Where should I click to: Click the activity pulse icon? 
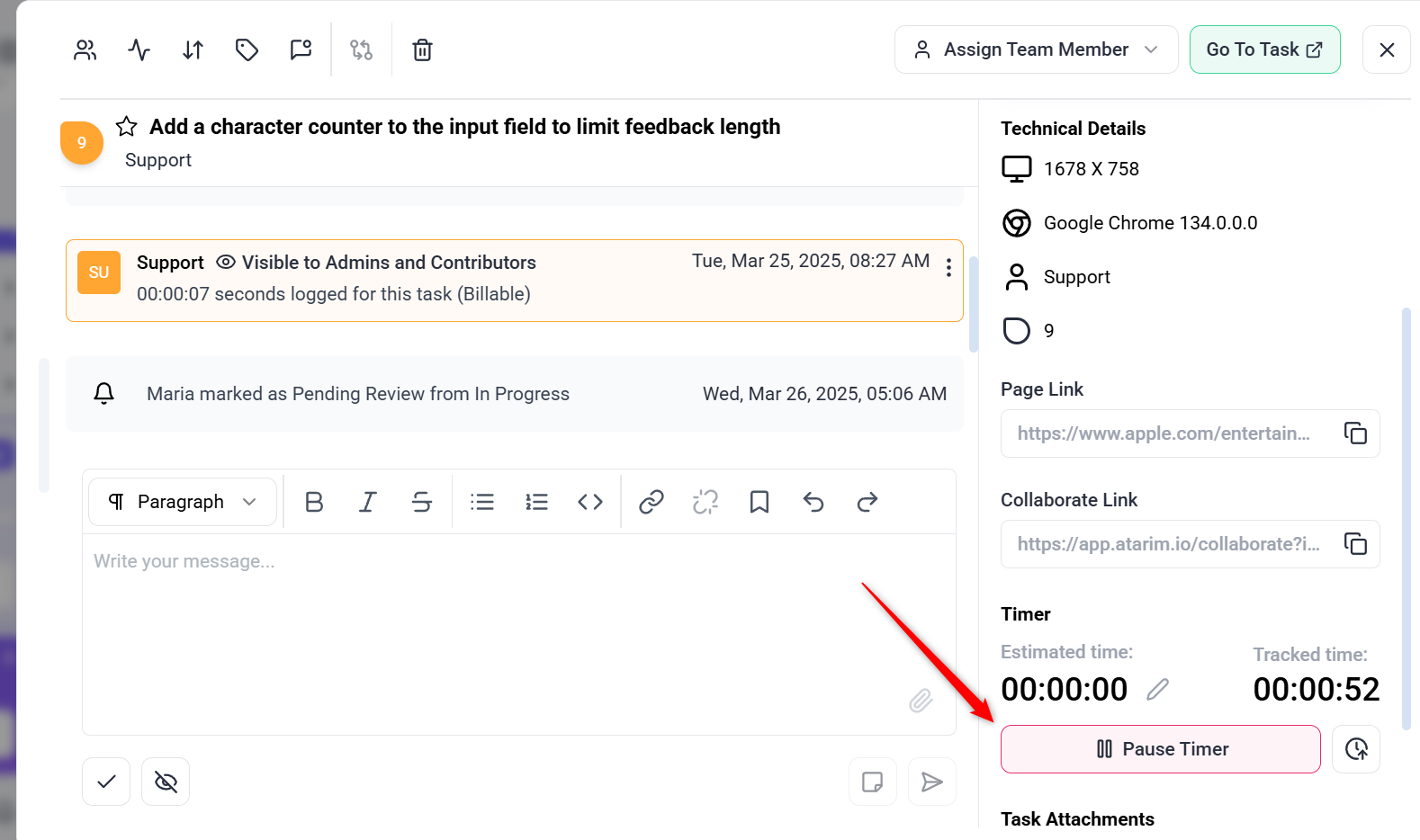139,50
